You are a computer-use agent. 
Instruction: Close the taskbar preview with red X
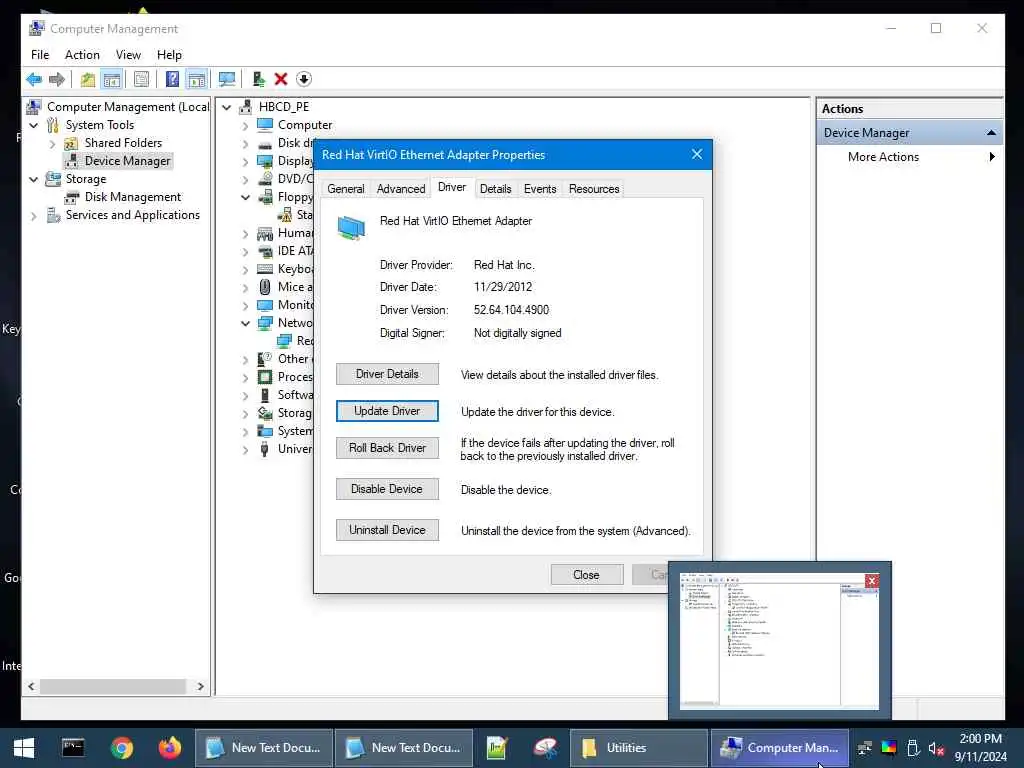pyautogui.click(x=872, y=581)
